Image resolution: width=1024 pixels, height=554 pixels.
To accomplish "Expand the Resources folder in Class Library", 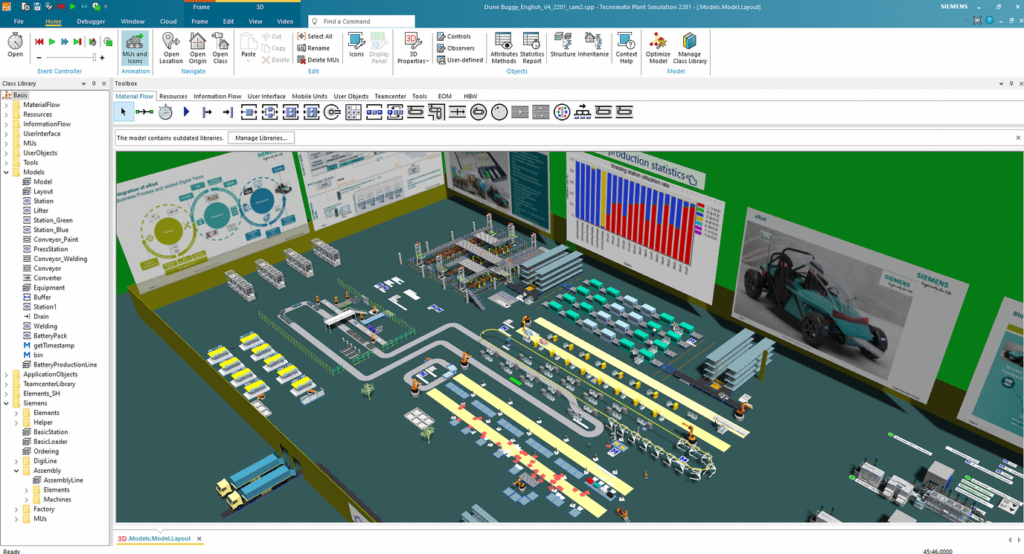I will [7, 114].
